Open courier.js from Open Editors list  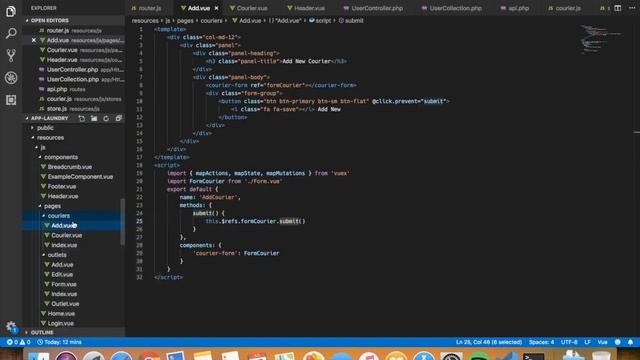(x=73, y=99)
